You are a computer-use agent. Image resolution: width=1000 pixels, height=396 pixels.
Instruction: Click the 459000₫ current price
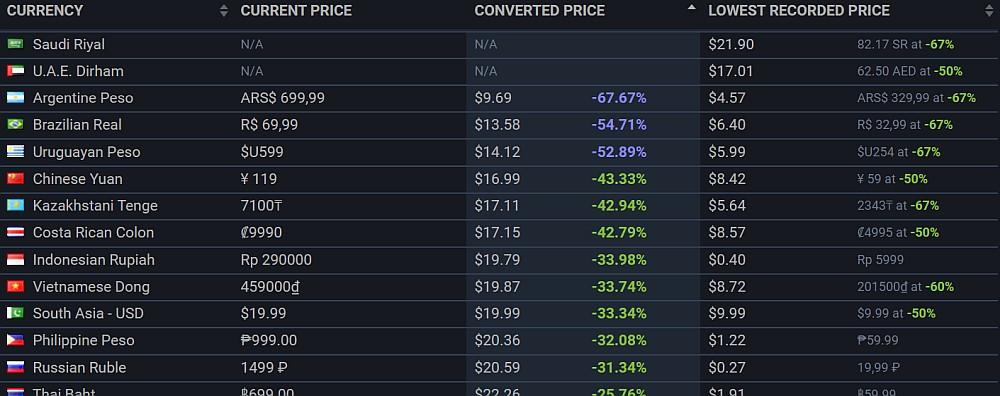coord(270,287)
